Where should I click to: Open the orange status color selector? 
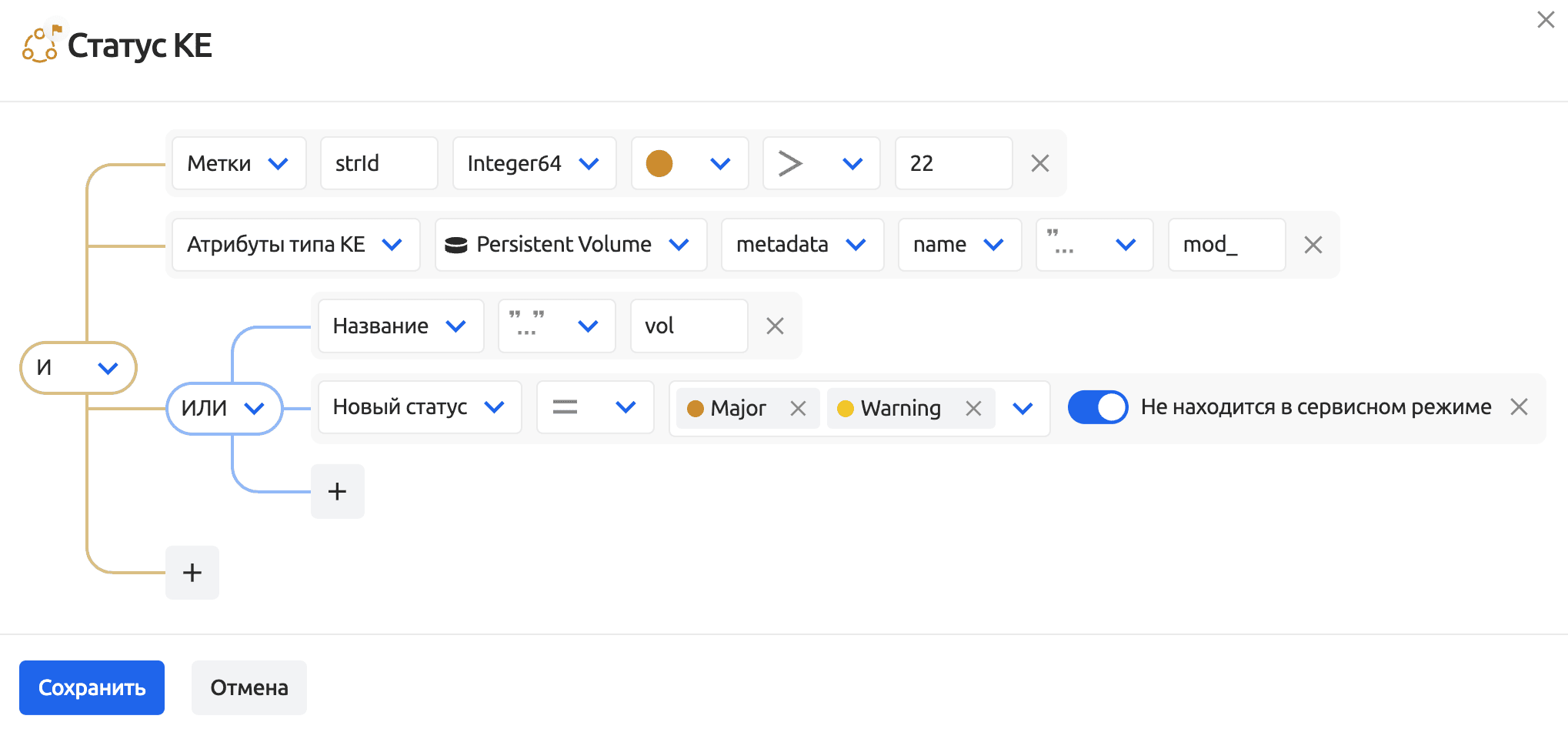689,163
